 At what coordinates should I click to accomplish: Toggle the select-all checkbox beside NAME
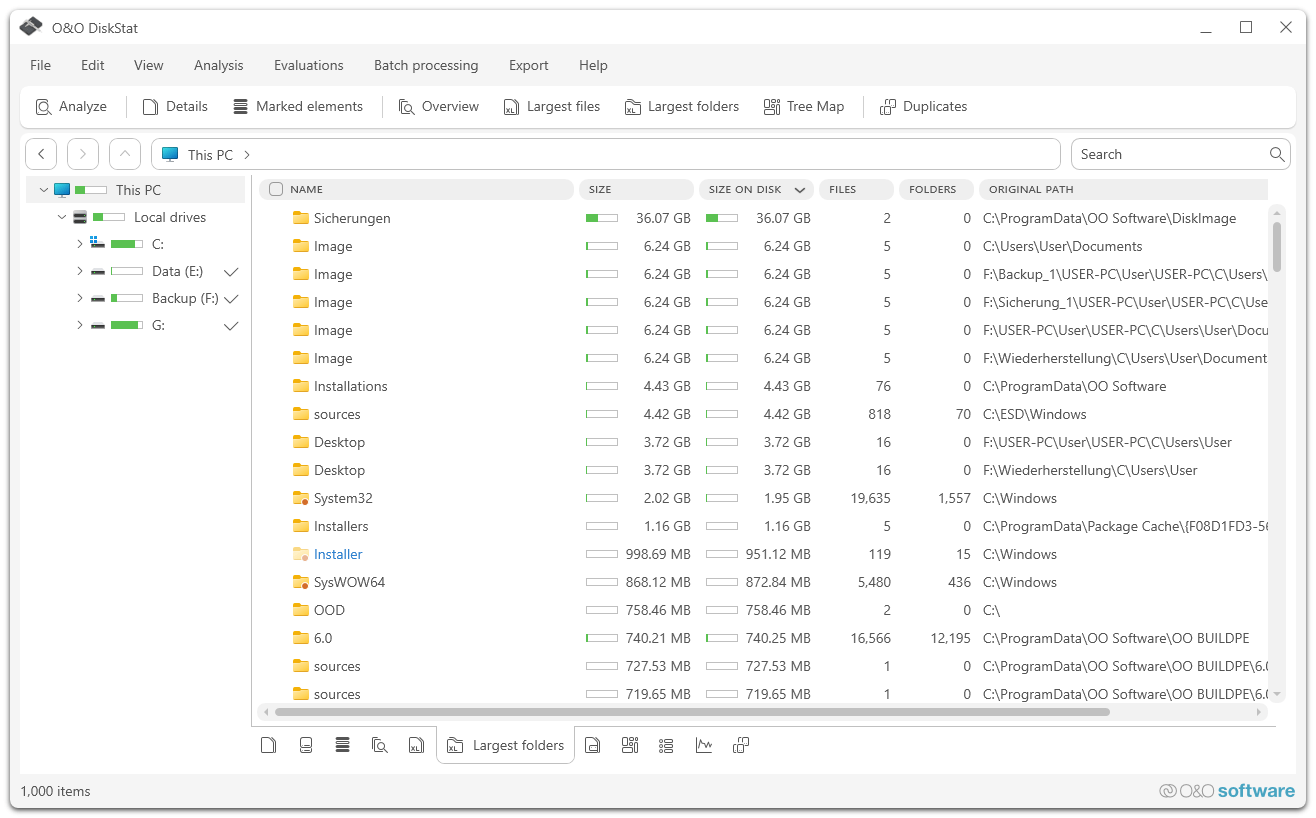pos(277,189)
